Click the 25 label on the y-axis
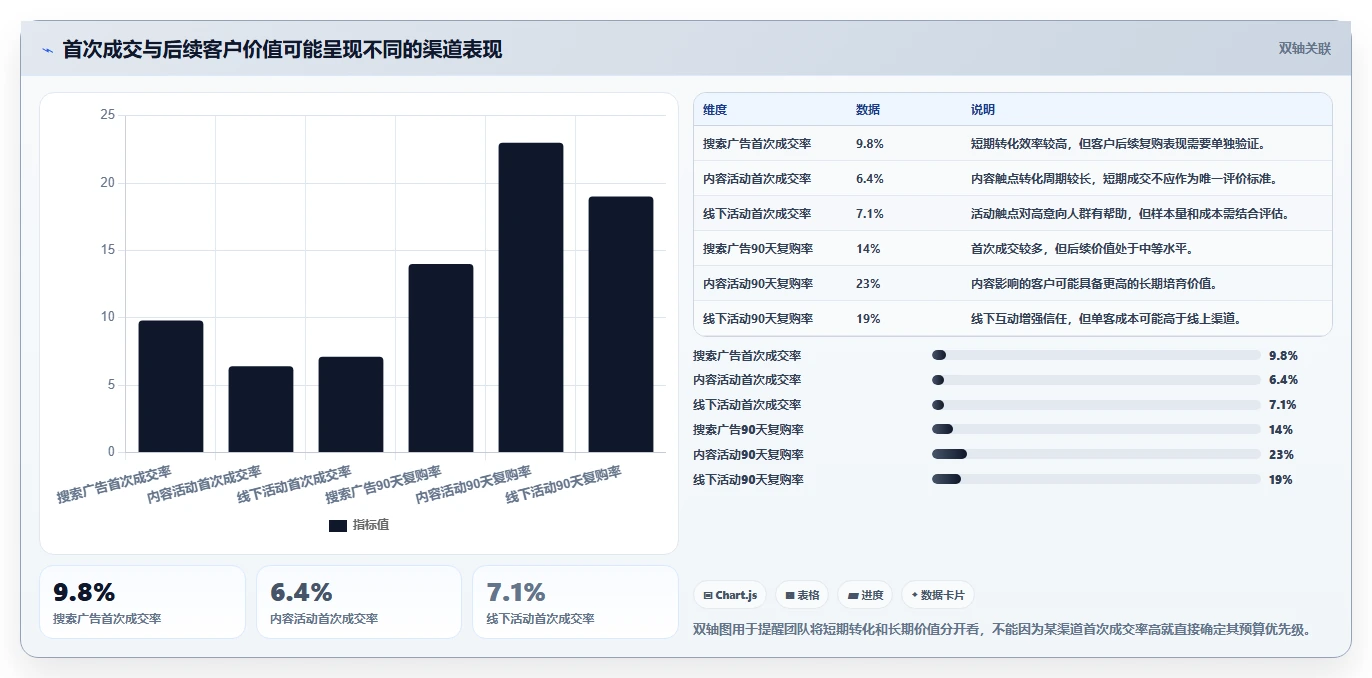 (108, 115)
